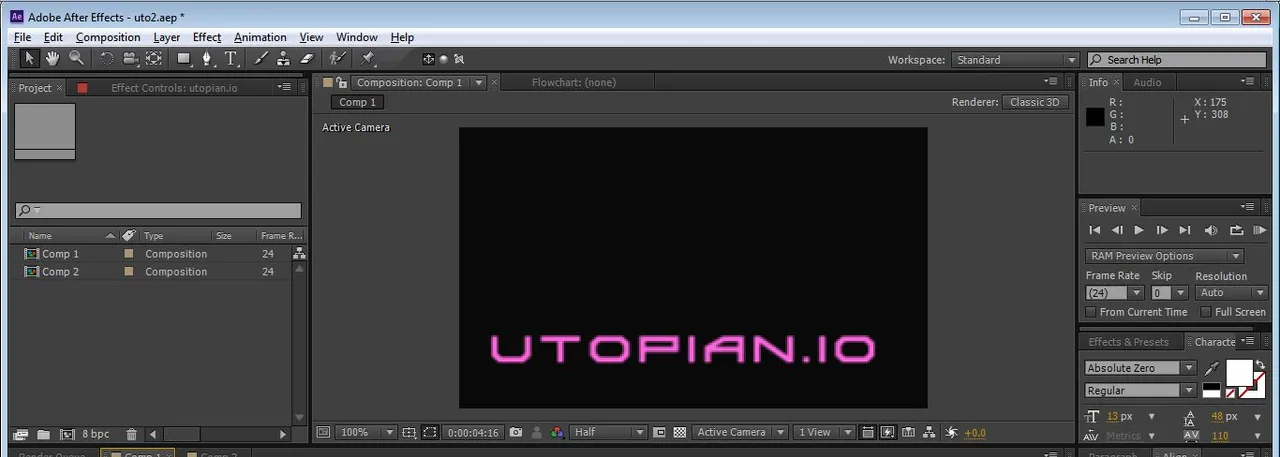Enable Fast Previews lightning icon
This screenshot has width=1280, height=457.
click(888, 432)
